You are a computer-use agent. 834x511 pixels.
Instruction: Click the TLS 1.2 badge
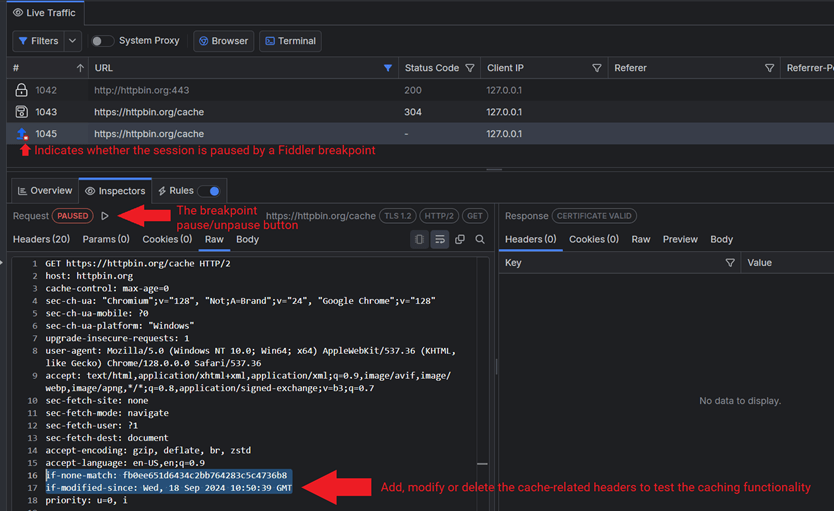coord(397,216)
